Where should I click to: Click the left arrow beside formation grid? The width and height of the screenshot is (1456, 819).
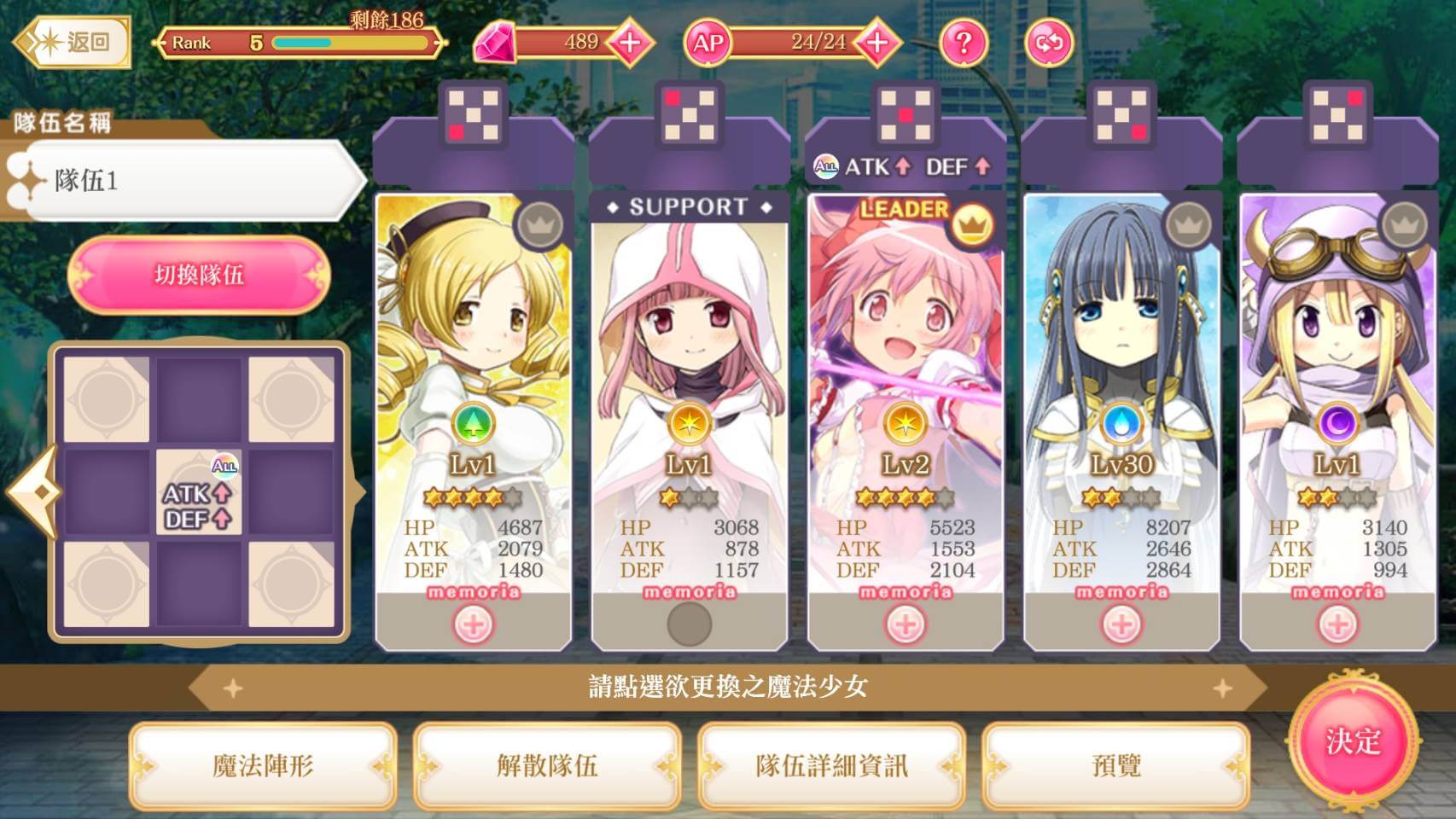(34, 492)
